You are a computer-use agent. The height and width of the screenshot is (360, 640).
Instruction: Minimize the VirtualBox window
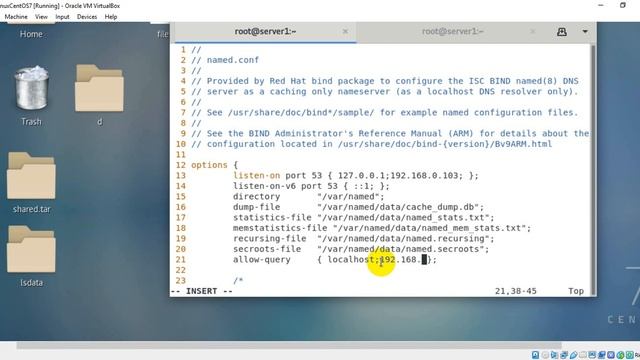[x=601, y=5]
